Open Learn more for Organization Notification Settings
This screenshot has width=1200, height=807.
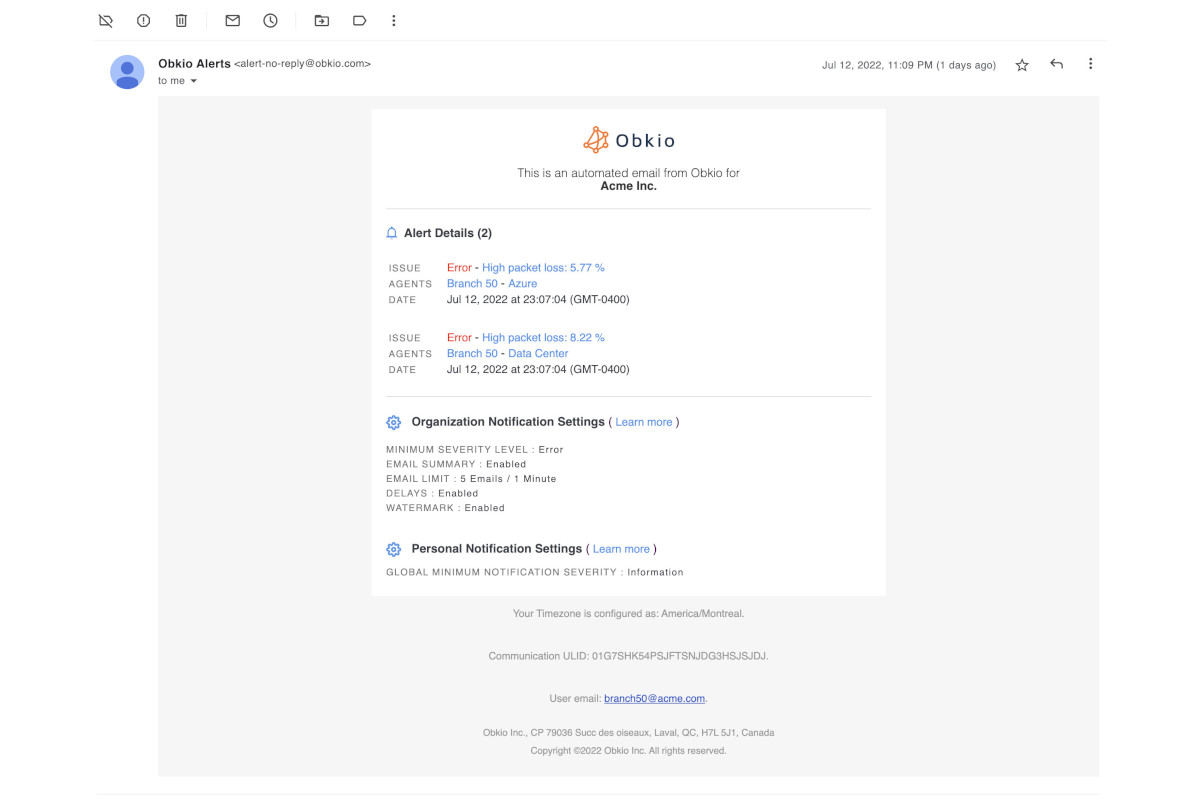(644, 422)
